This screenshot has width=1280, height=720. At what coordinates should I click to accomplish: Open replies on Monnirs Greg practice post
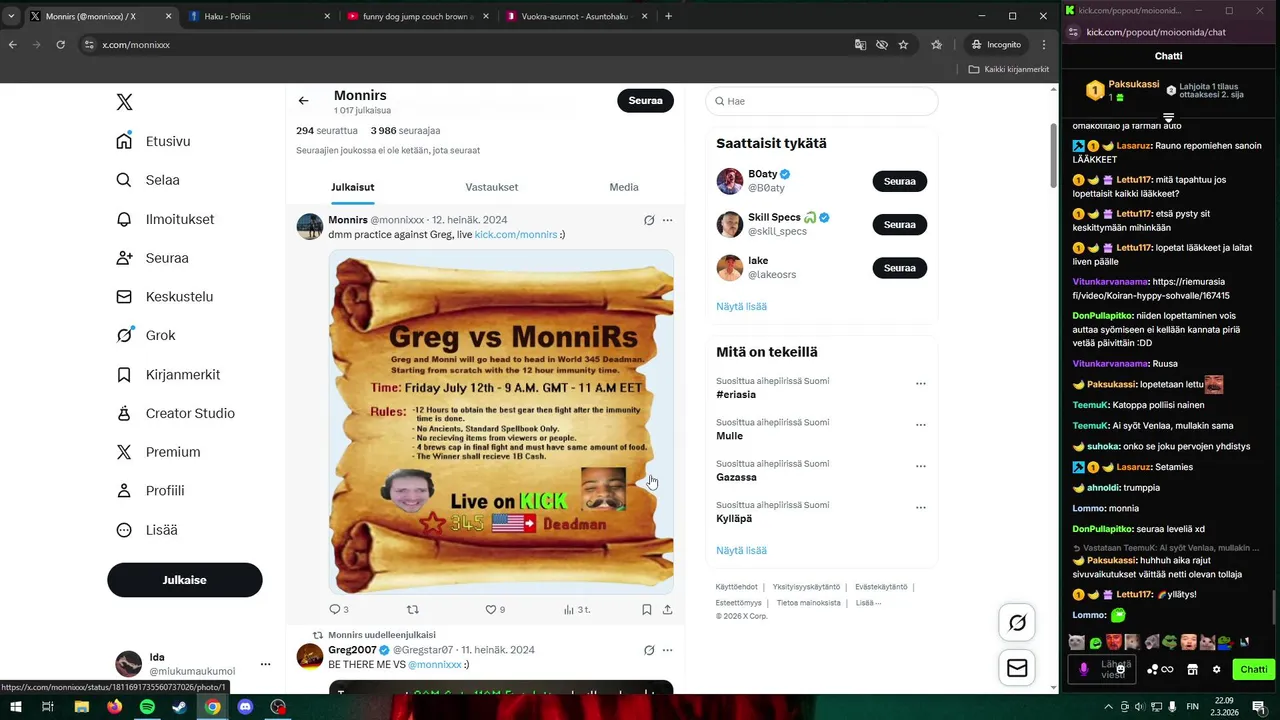pyautogui.click(x=339, y=609)
